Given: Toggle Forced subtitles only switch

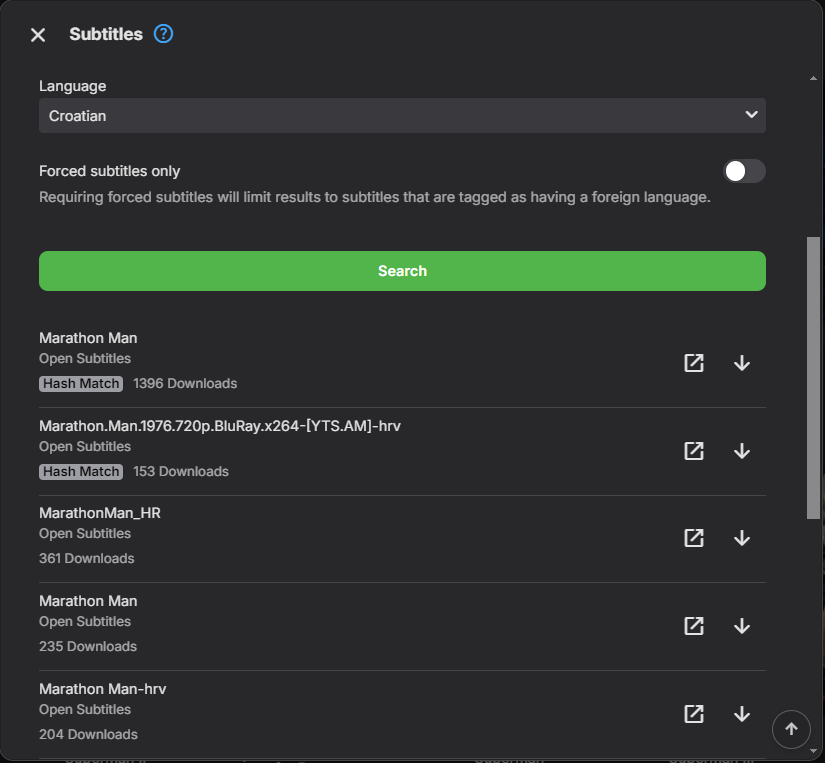Looking at the screenshot, I should 744,171.
